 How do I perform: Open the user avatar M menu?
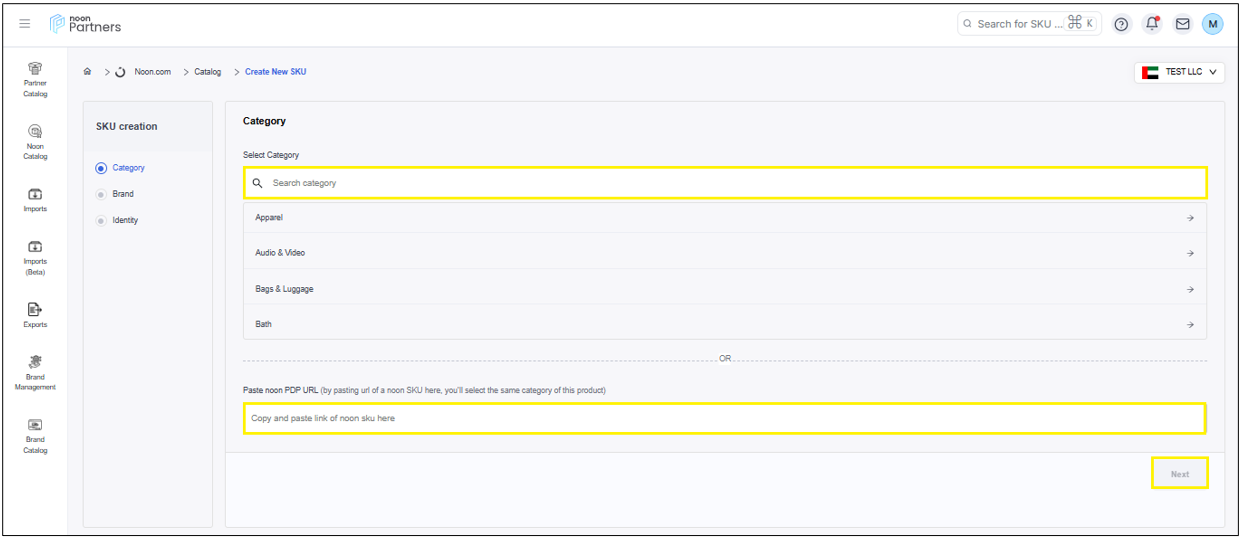(1212, 24)
